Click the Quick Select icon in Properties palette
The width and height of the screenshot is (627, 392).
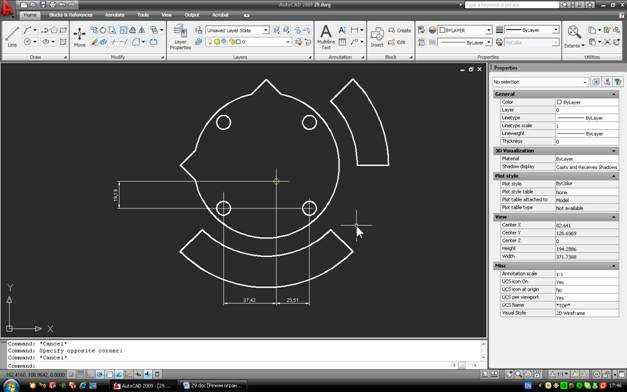[618, 82]
